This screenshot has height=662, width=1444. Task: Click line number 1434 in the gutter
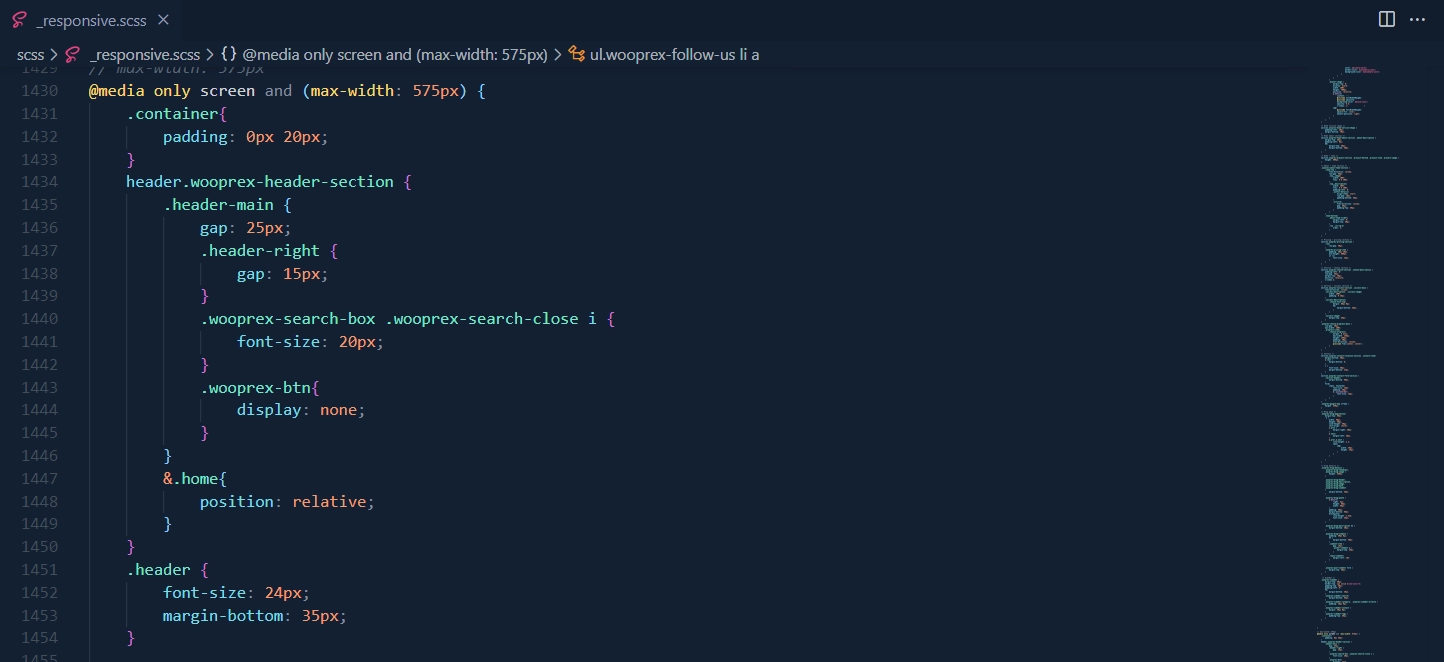[39, 182]
